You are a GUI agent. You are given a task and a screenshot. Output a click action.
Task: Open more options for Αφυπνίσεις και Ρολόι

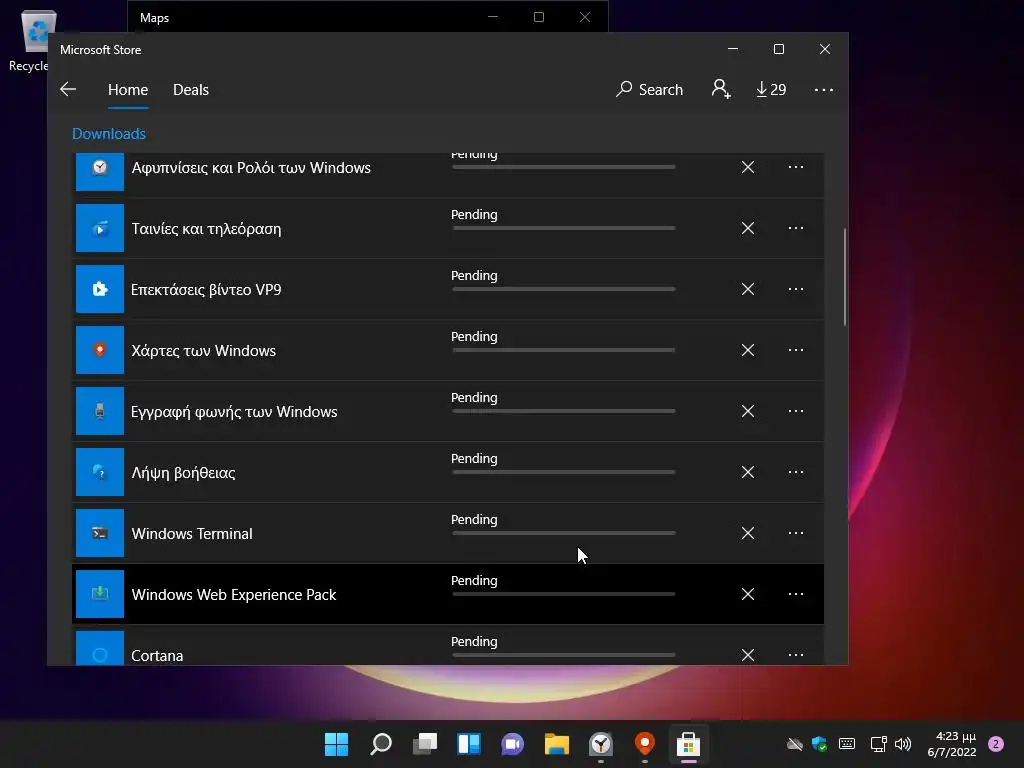(x=795, y=167)
